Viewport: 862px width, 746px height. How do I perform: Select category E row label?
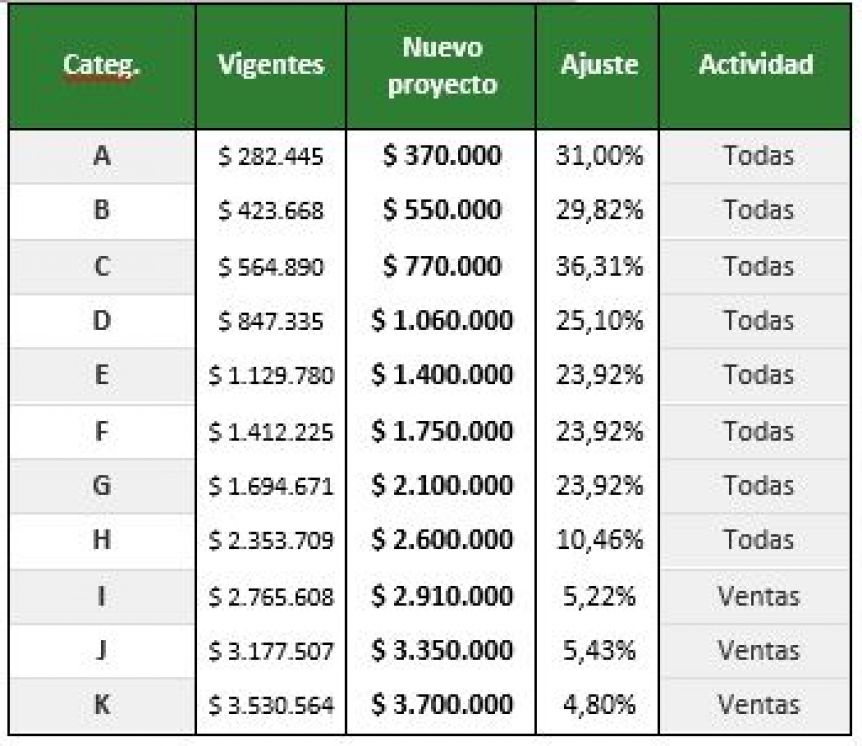point(102,375)
